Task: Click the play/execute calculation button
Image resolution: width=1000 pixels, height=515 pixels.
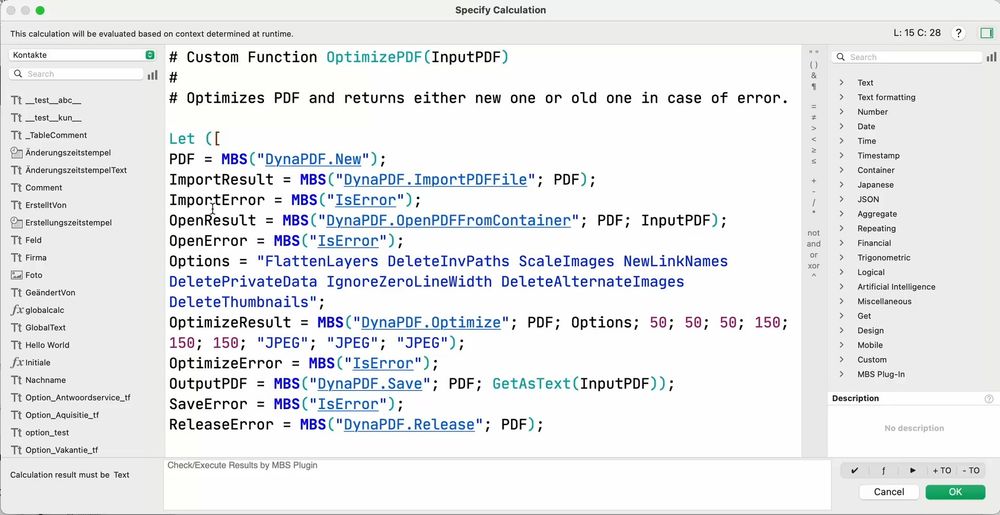Action: 913,470
